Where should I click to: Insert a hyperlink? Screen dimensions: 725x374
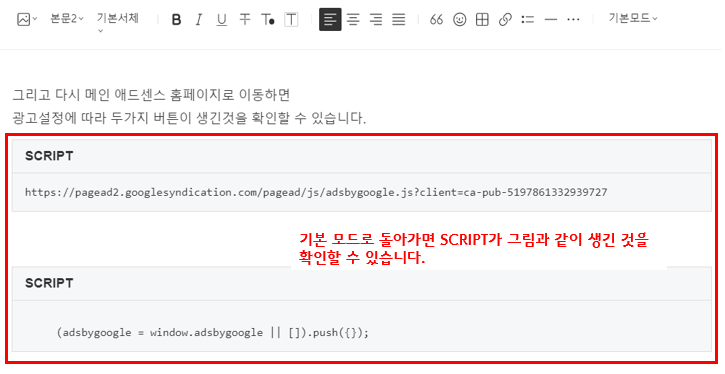pyautogui.click(x=505, y=19)
